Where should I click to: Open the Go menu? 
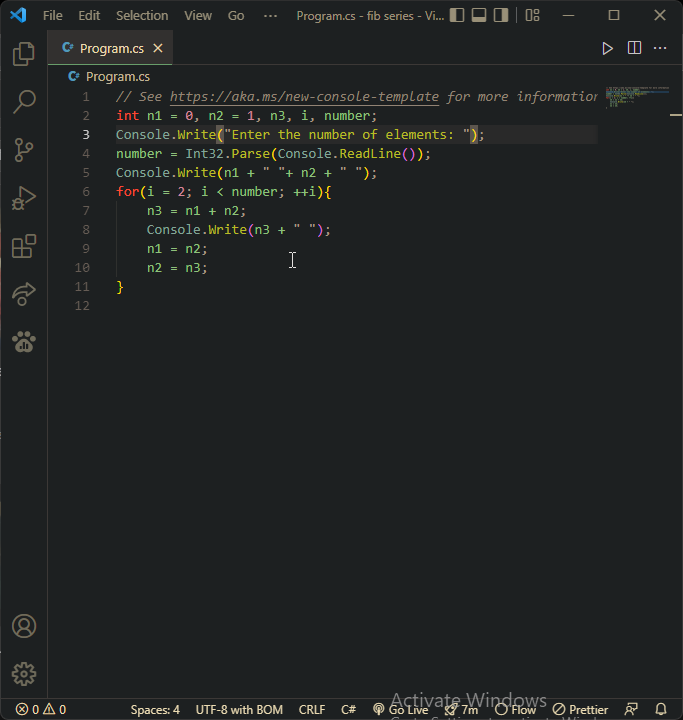(x=236, y=16)
